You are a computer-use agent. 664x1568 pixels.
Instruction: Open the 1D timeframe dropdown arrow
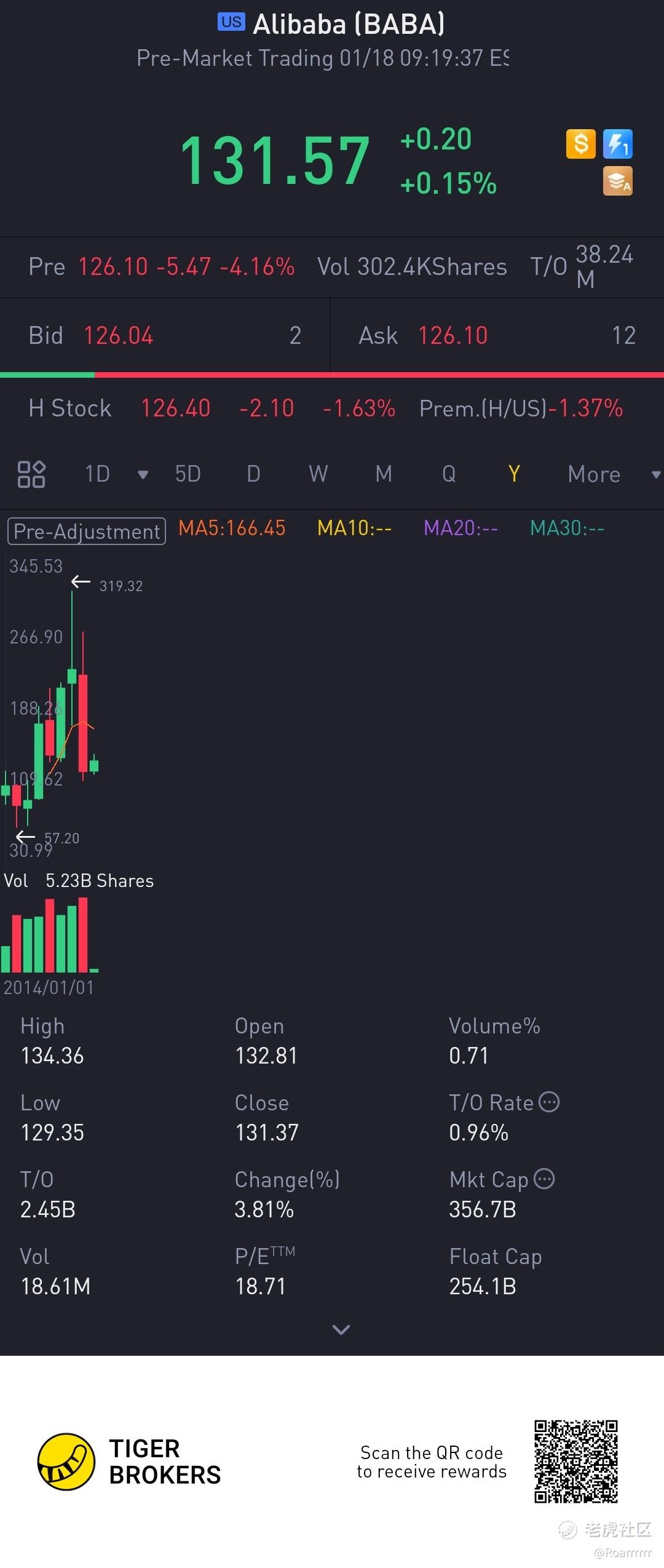click(143, 474)
